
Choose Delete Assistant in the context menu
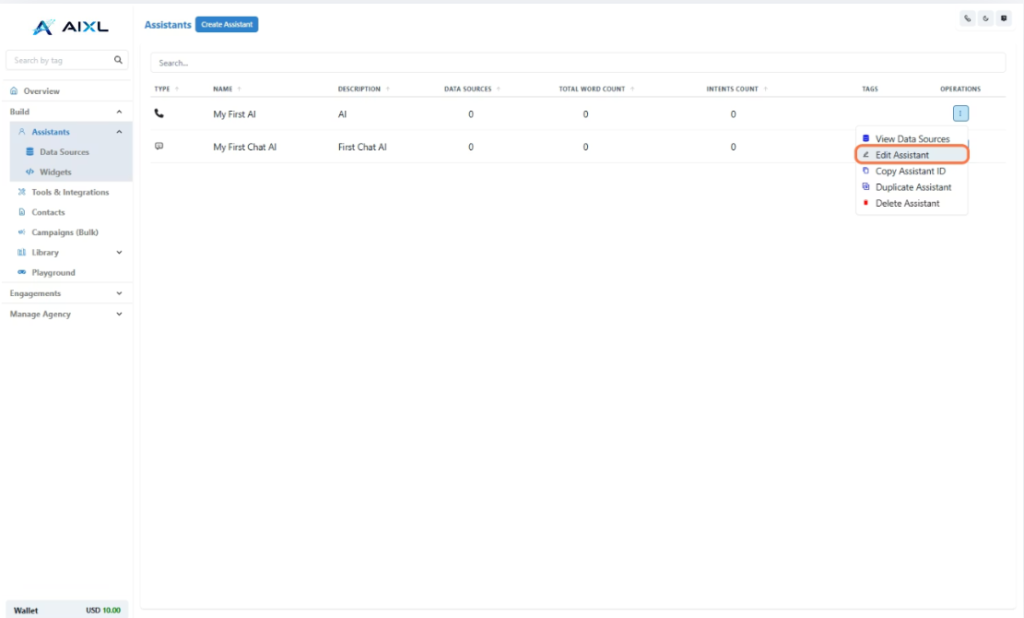[x=907, y=203]
